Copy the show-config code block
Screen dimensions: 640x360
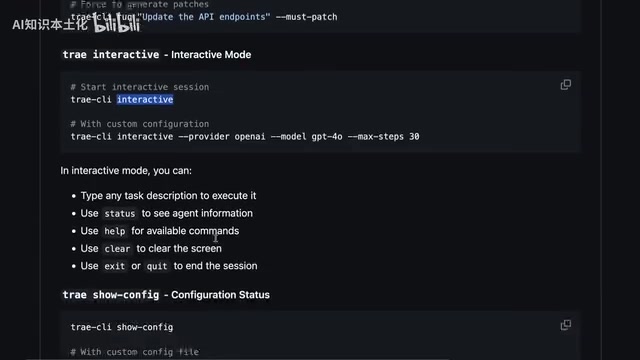(x=566, y=325)
